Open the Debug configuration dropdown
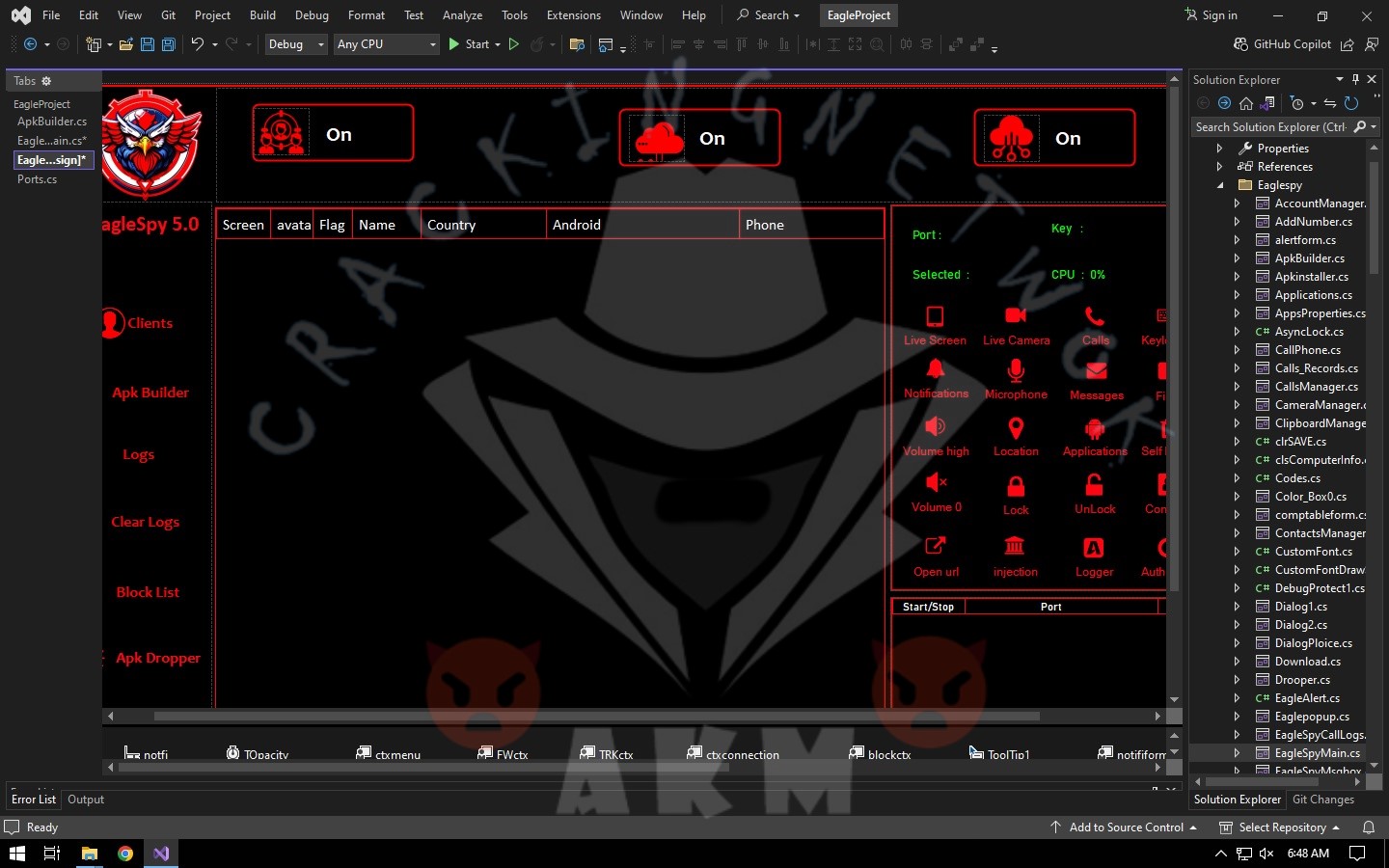This screenshot has height=868, width=1389. point(296,44)
